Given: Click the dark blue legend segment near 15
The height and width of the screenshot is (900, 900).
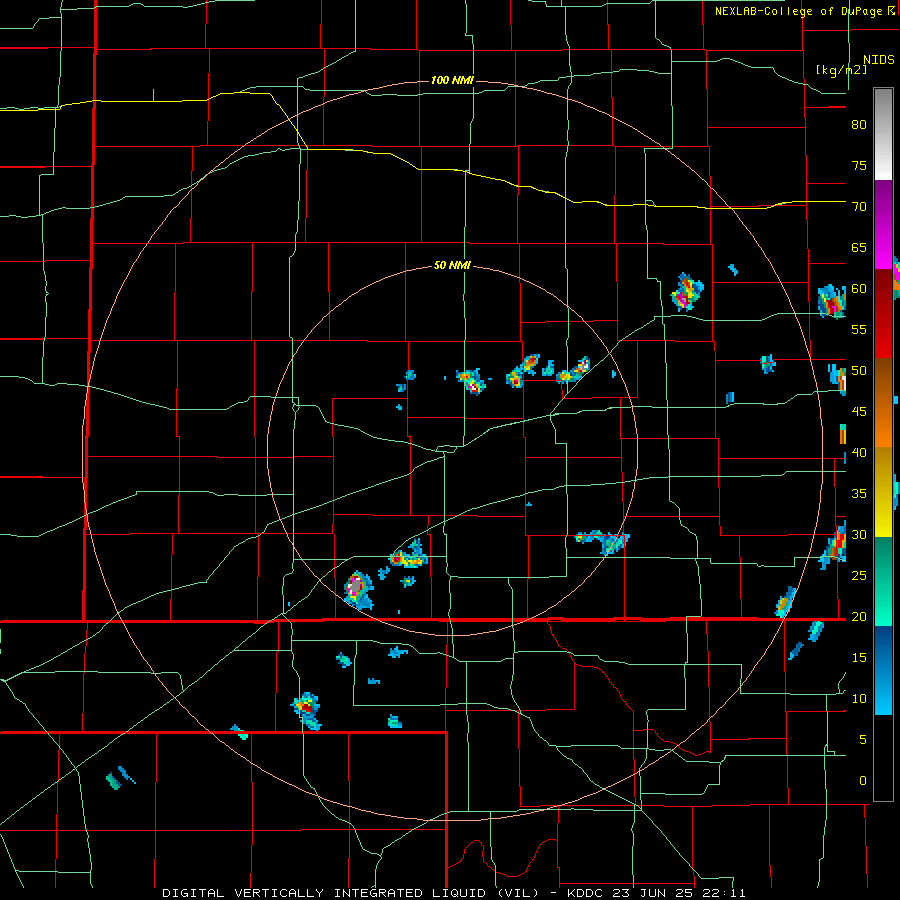Looking at the screenshot, I should coord(883,647).
